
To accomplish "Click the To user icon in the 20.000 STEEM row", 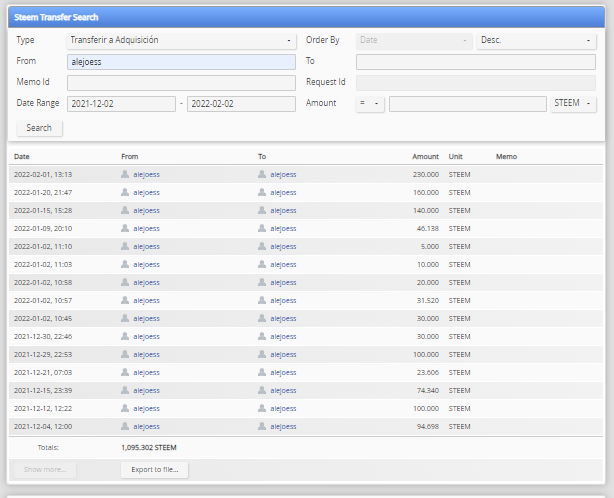I will (x=262, y=282).
